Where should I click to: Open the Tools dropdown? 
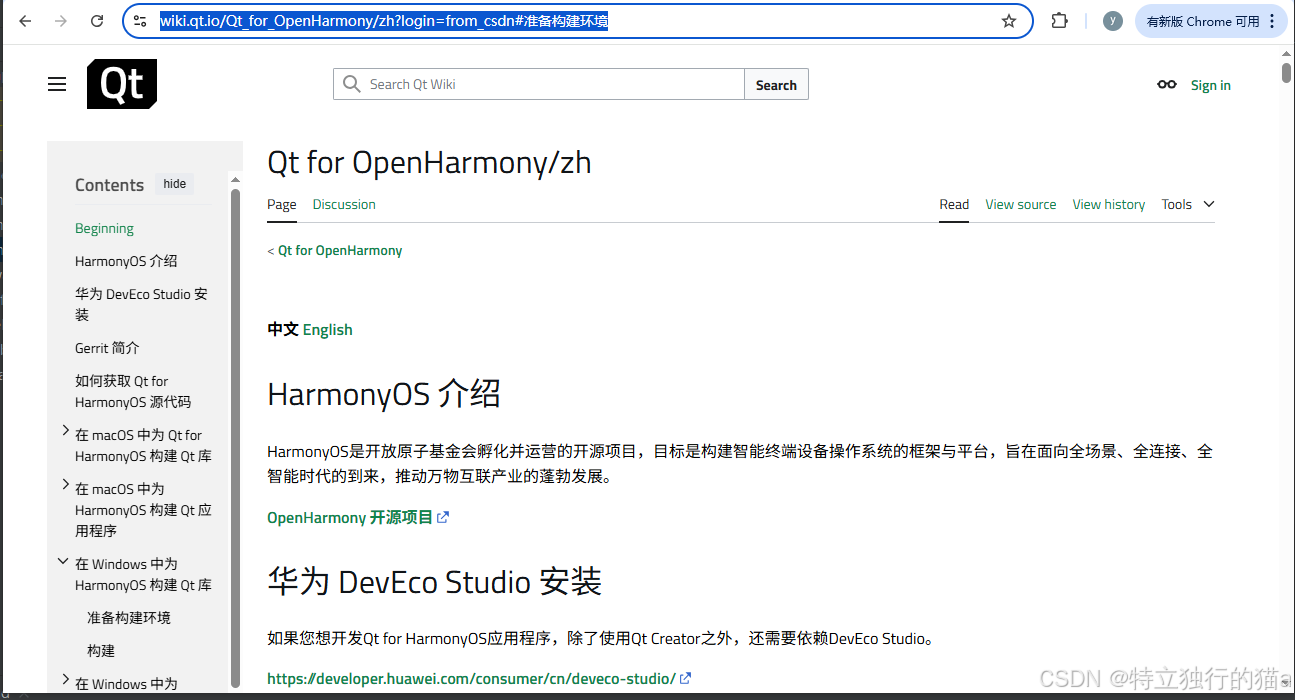pos(1188,204)
